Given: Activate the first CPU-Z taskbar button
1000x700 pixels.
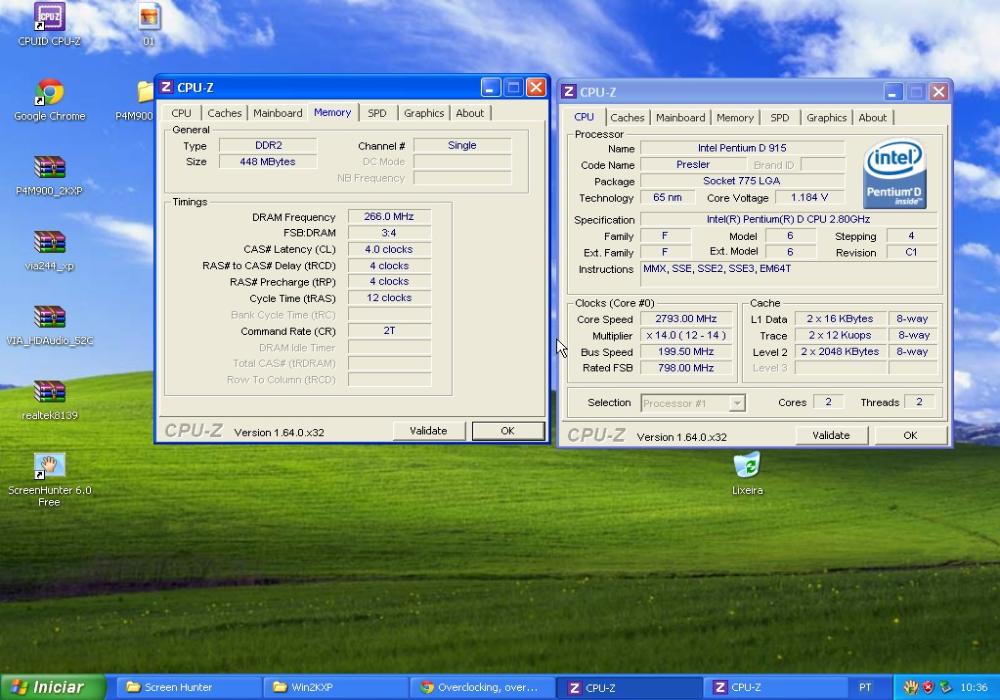Looking at the screenshot, I should 629,687.
